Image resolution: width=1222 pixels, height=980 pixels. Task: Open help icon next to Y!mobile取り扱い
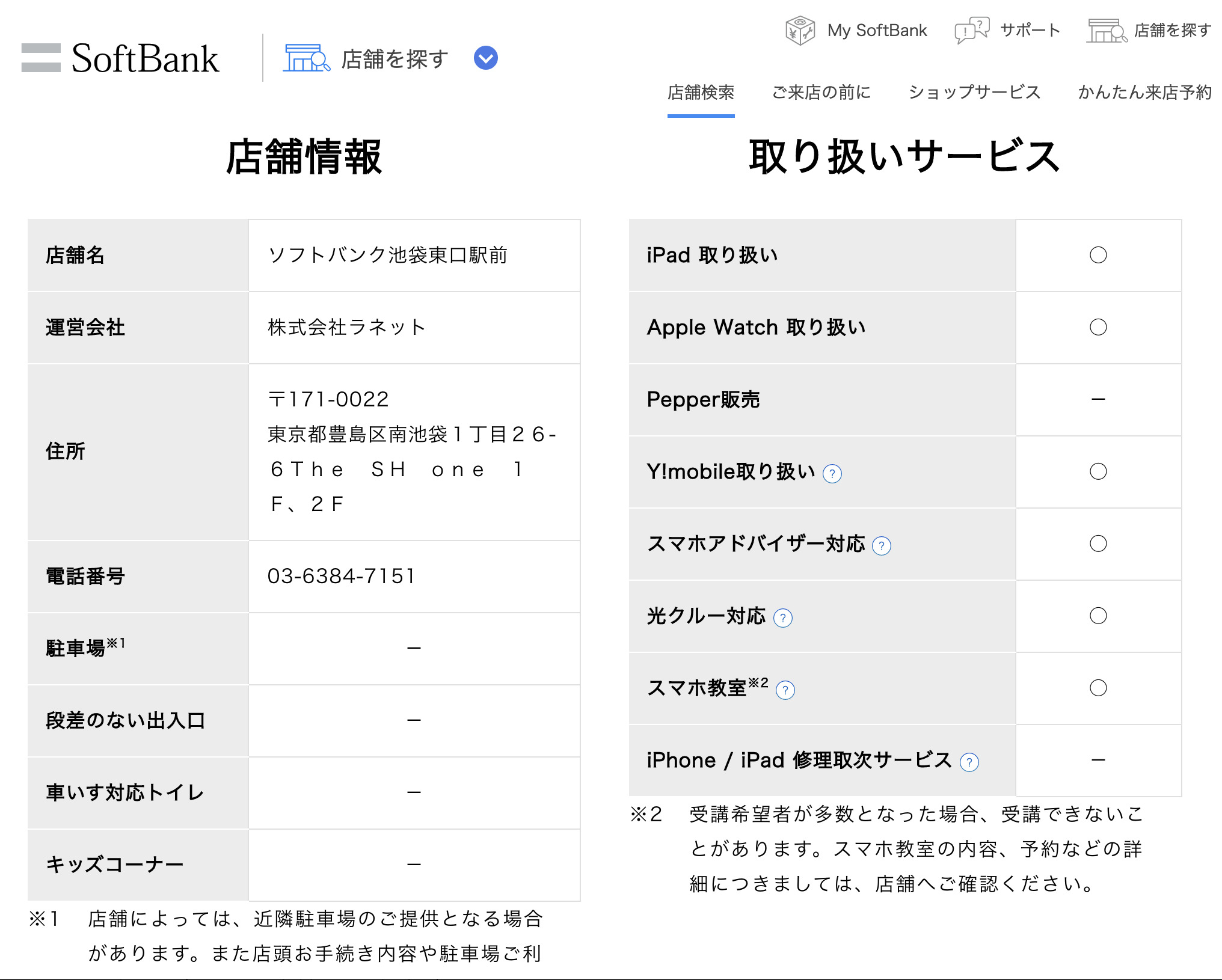[x=832, y=474]
